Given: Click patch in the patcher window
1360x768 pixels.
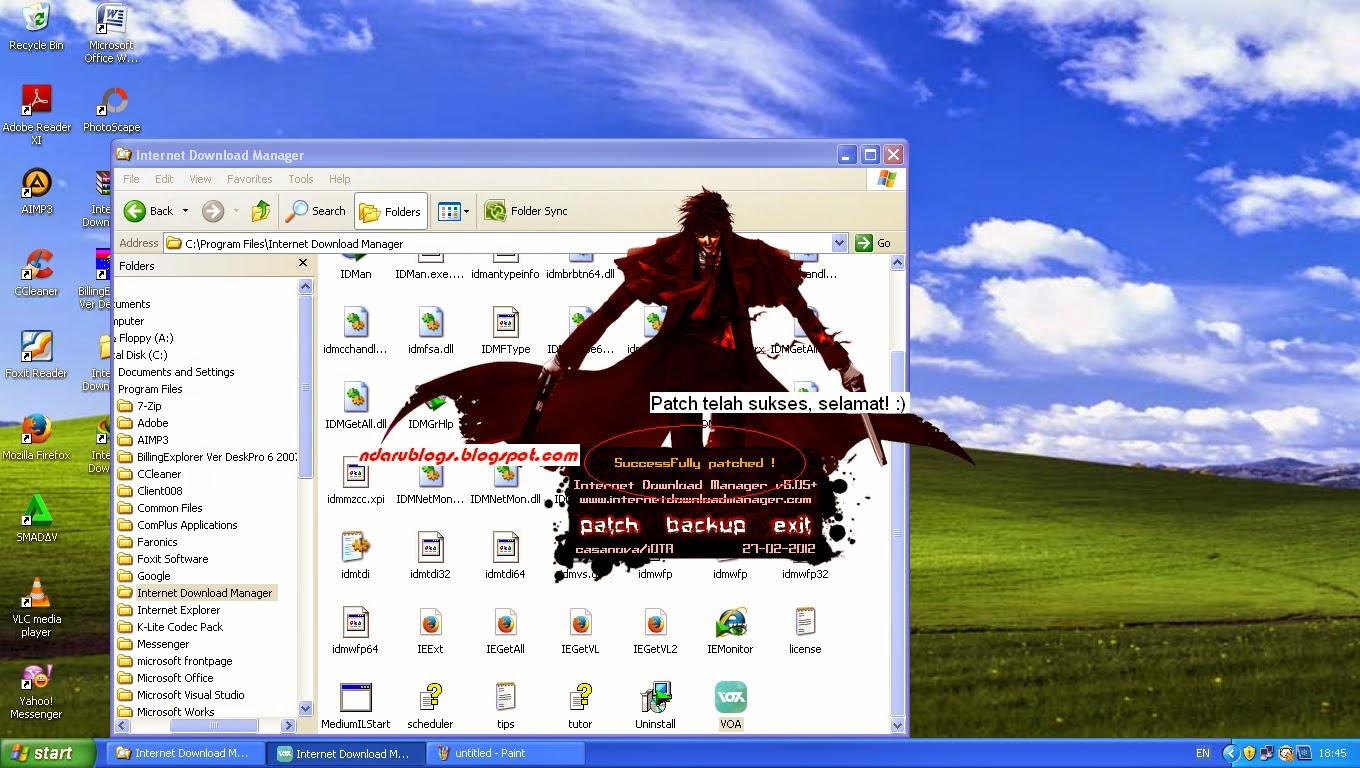Looking at the screenshot, I should [x=609, y=525].
